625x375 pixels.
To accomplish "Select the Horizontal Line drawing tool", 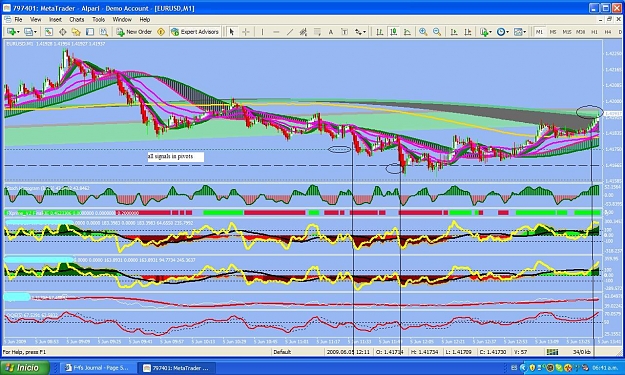I will point(276,32).
